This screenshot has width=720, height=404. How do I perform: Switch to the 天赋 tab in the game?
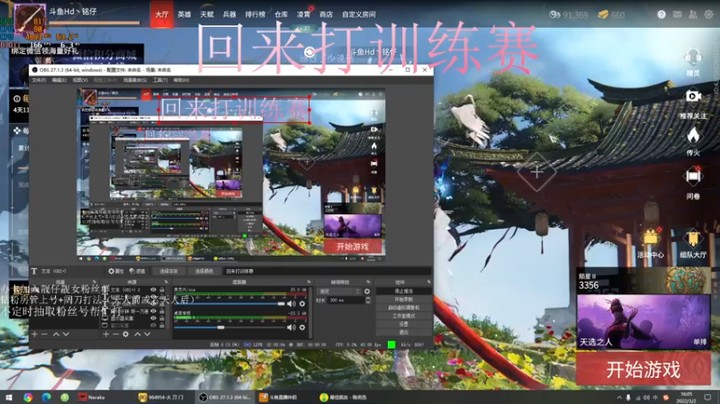[207, 14]
